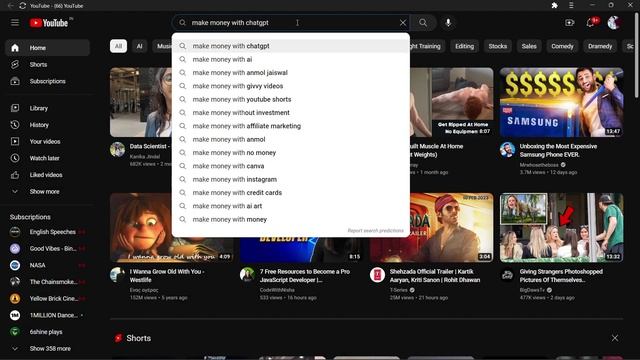Viewport: 640px width, 360px height.
Task: Open the hamburger guide menu
Action: click(x=15, y=23)
